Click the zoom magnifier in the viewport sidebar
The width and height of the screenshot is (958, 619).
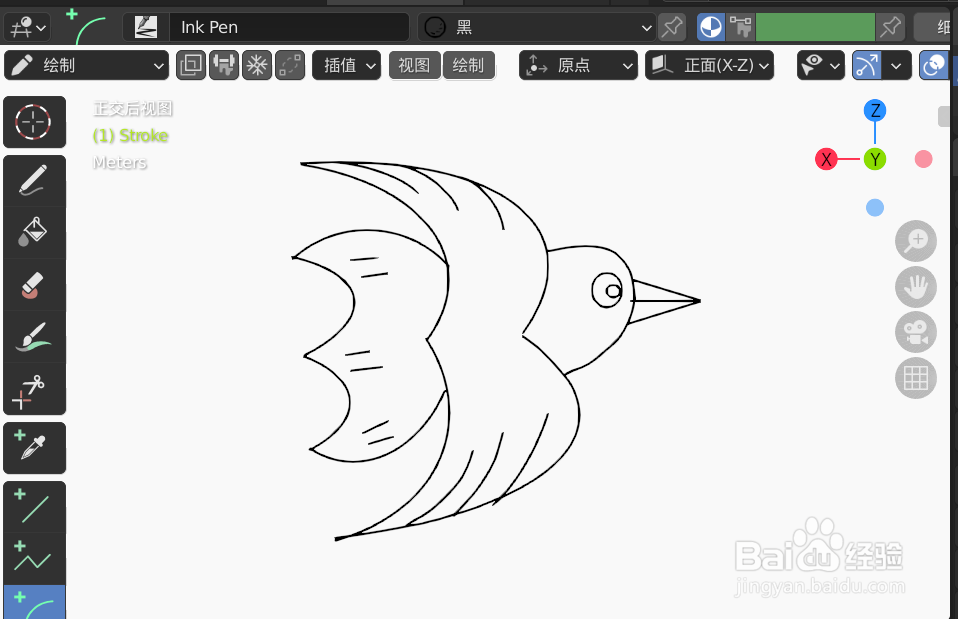tap(915, 241)
